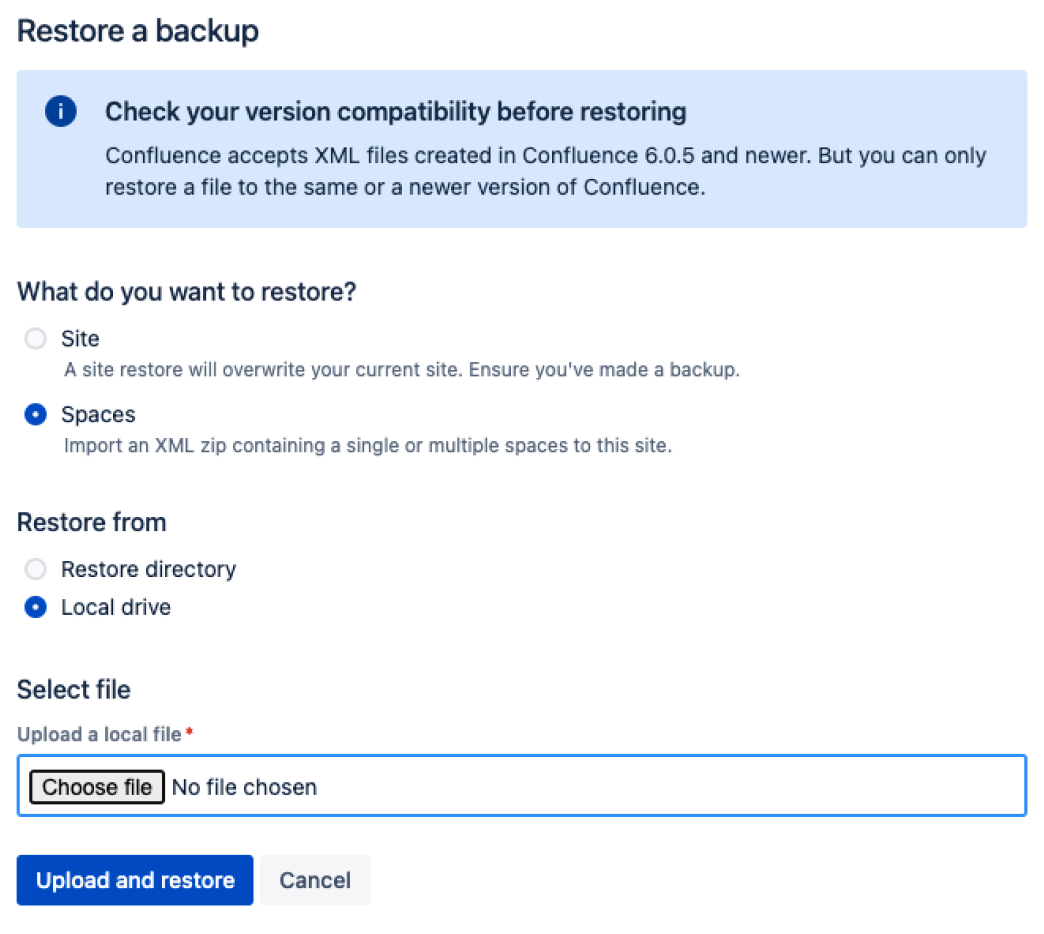This screenshot has width=1044, height=934.
Task: Click the red required asterisk marker
Action: [x=189, y=734]
